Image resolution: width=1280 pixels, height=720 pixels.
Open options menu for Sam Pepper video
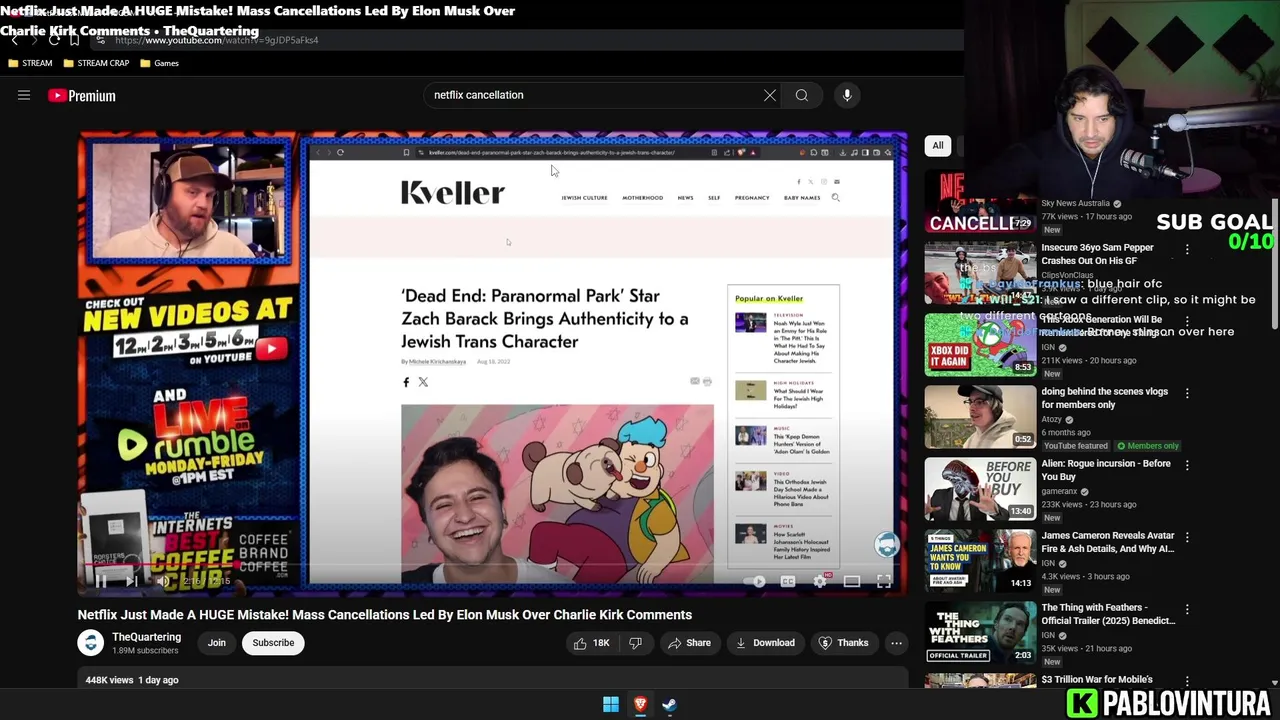(x=1187, y=249)
